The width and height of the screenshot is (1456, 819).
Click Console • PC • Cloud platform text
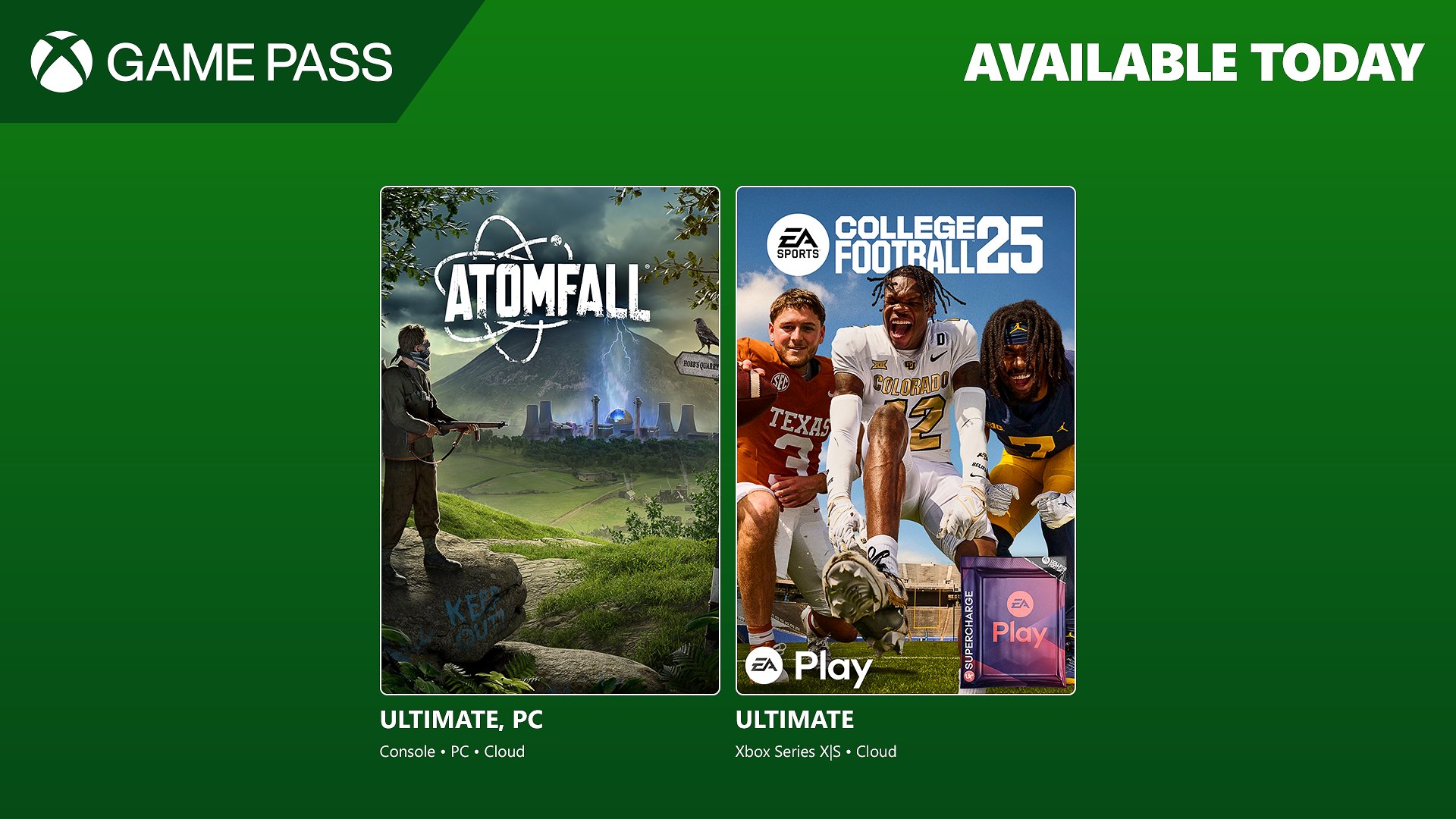[452, 752]
